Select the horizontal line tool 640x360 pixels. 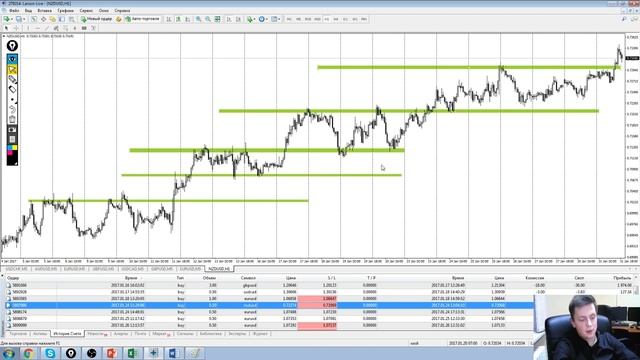[38, 28]
